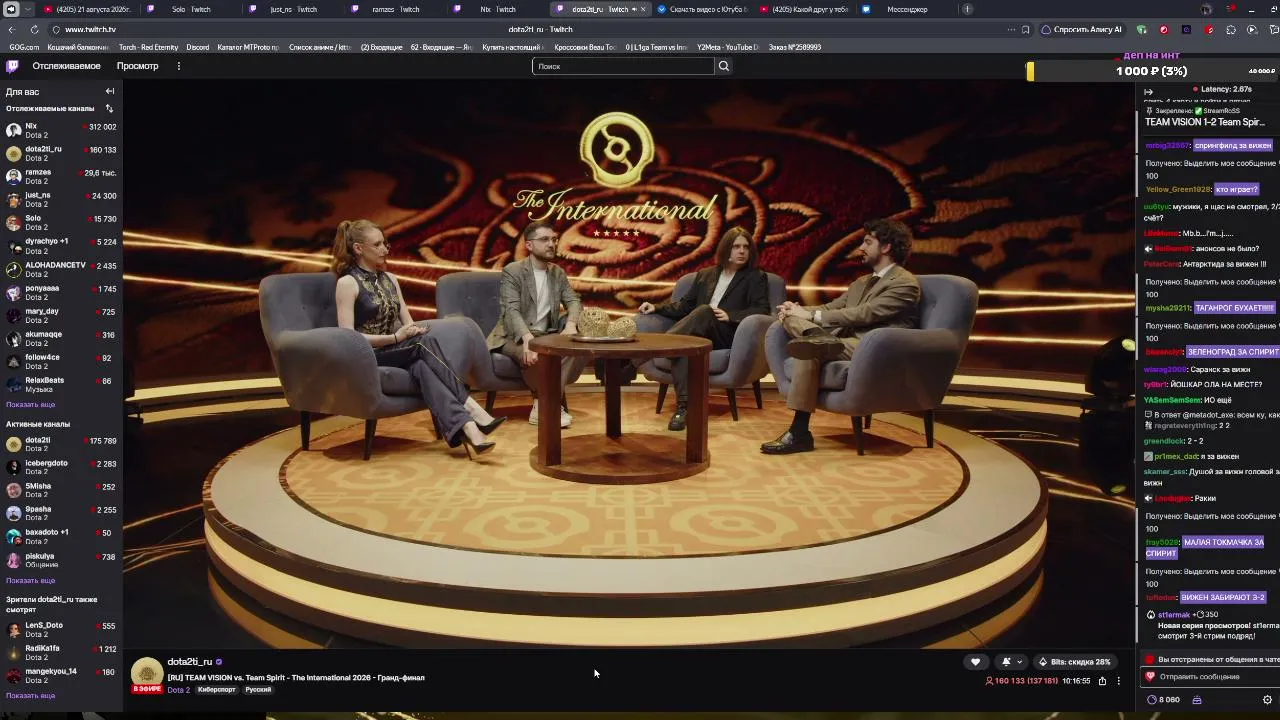This screenshot has height=720, width=1280.
Task: Click the dota2ti_ru channel avatar below video
Action: (x=147, y=673)
